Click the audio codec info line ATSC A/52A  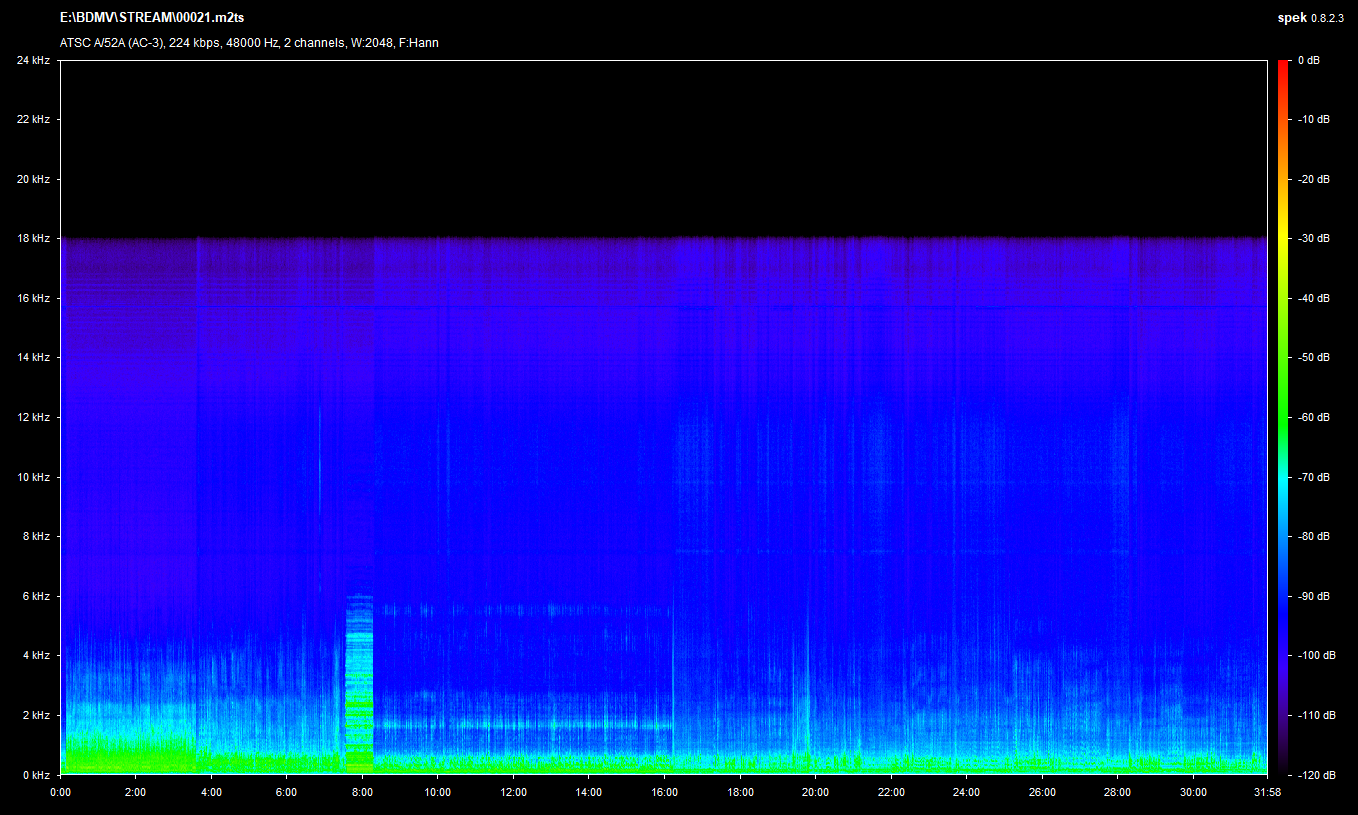[x=249, y=43]
